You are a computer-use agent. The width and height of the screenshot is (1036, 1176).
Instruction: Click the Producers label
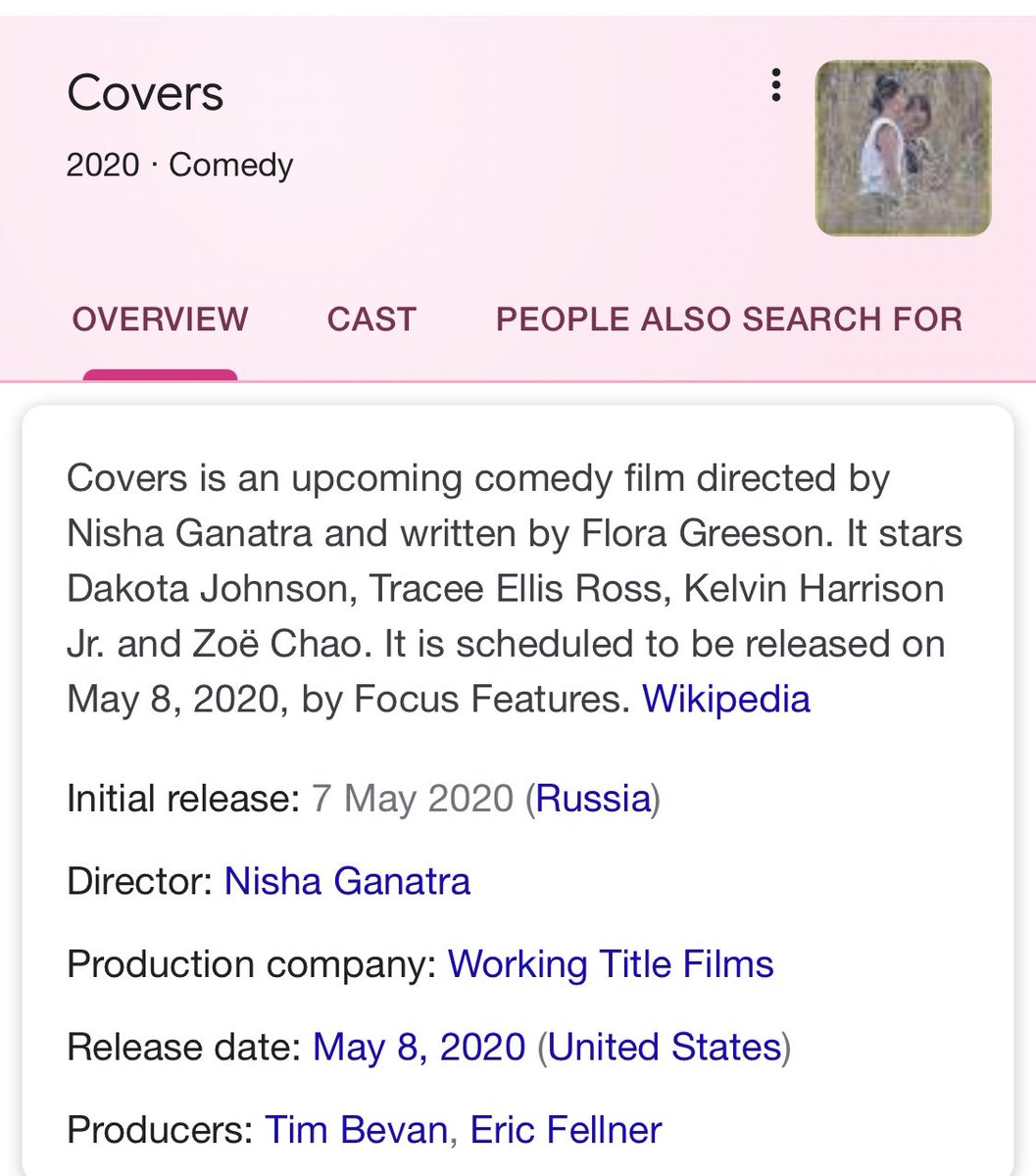pyautogui.click(x=161, y=1130)
